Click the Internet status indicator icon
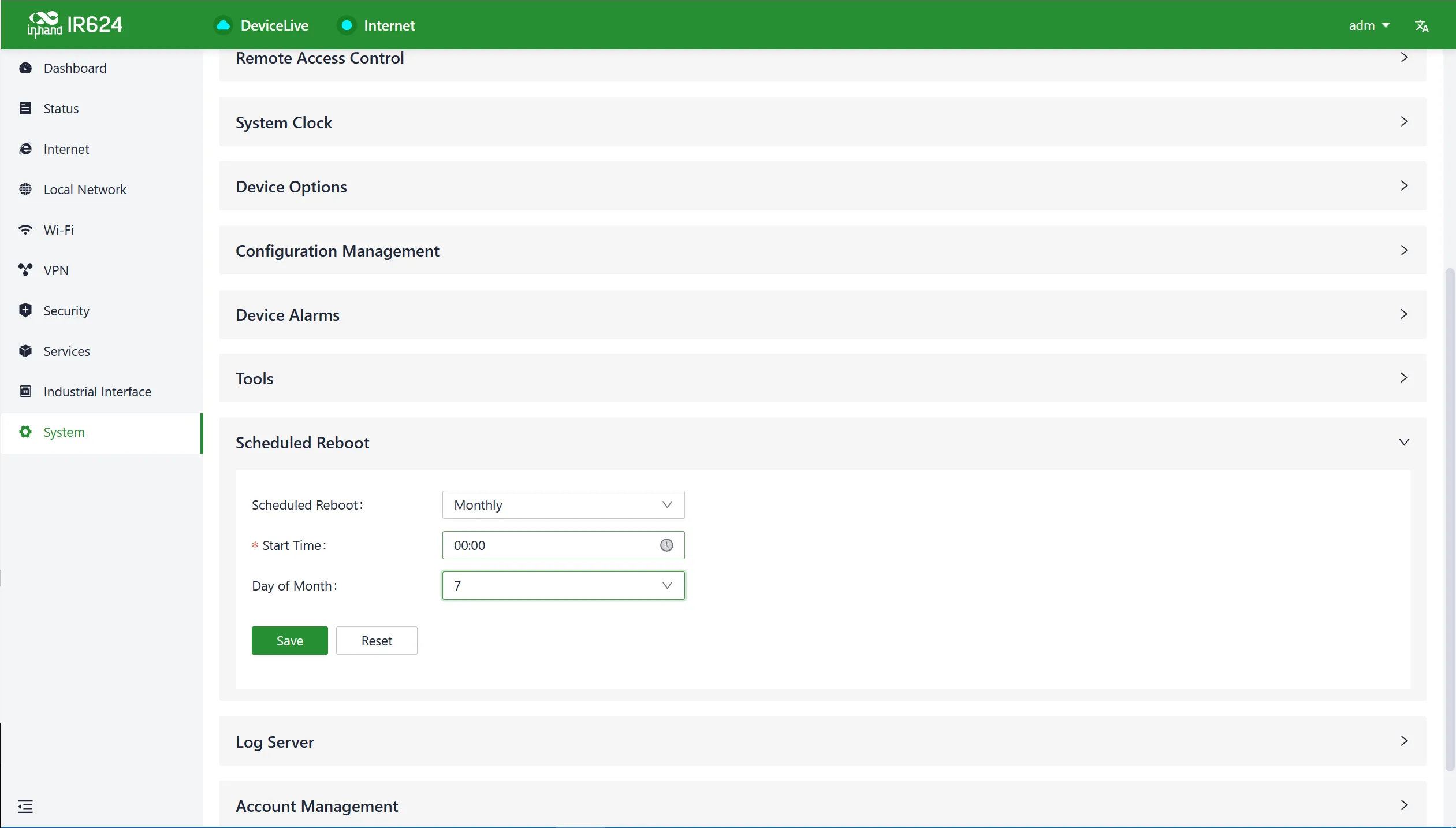This screenshot has height=828, width=1456. pos(347,25)
